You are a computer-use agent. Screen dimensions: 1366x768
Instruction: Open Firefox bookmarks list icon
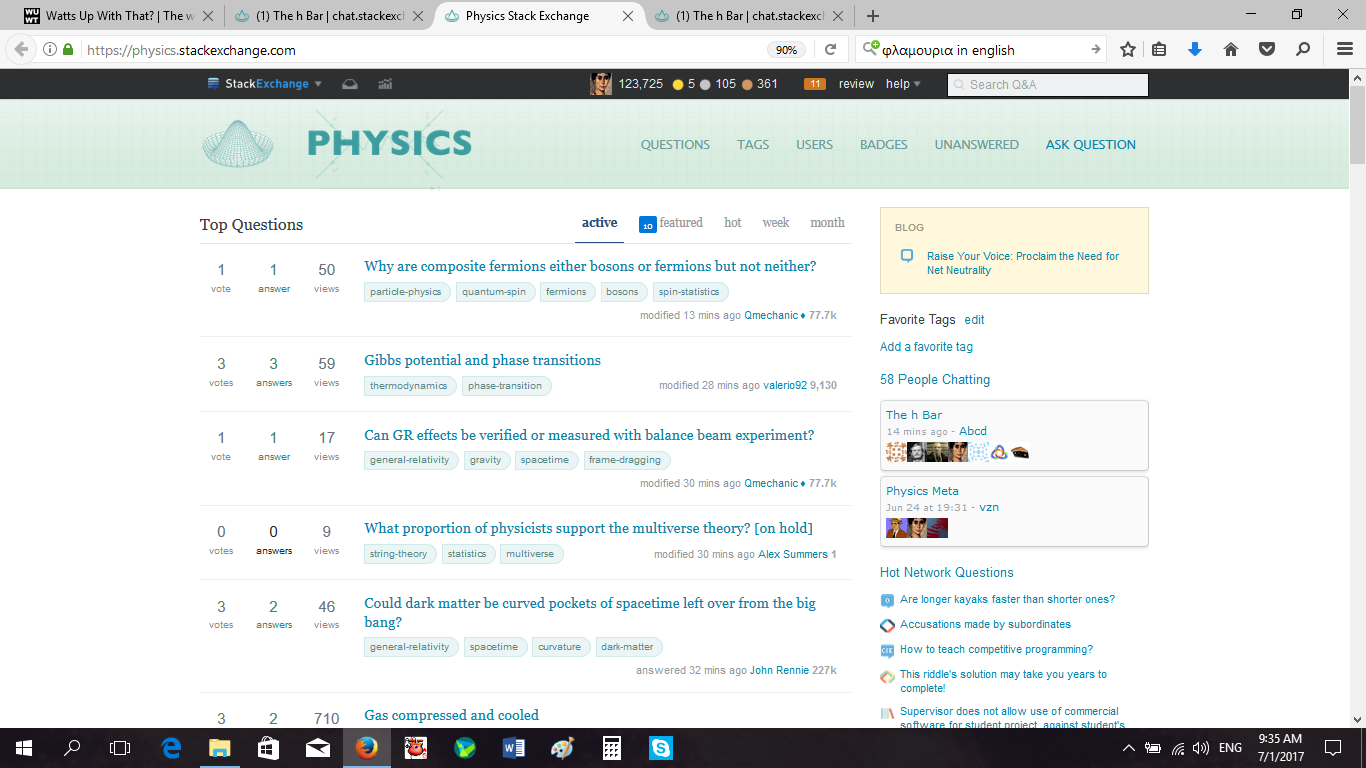(x=1160, y=50)
